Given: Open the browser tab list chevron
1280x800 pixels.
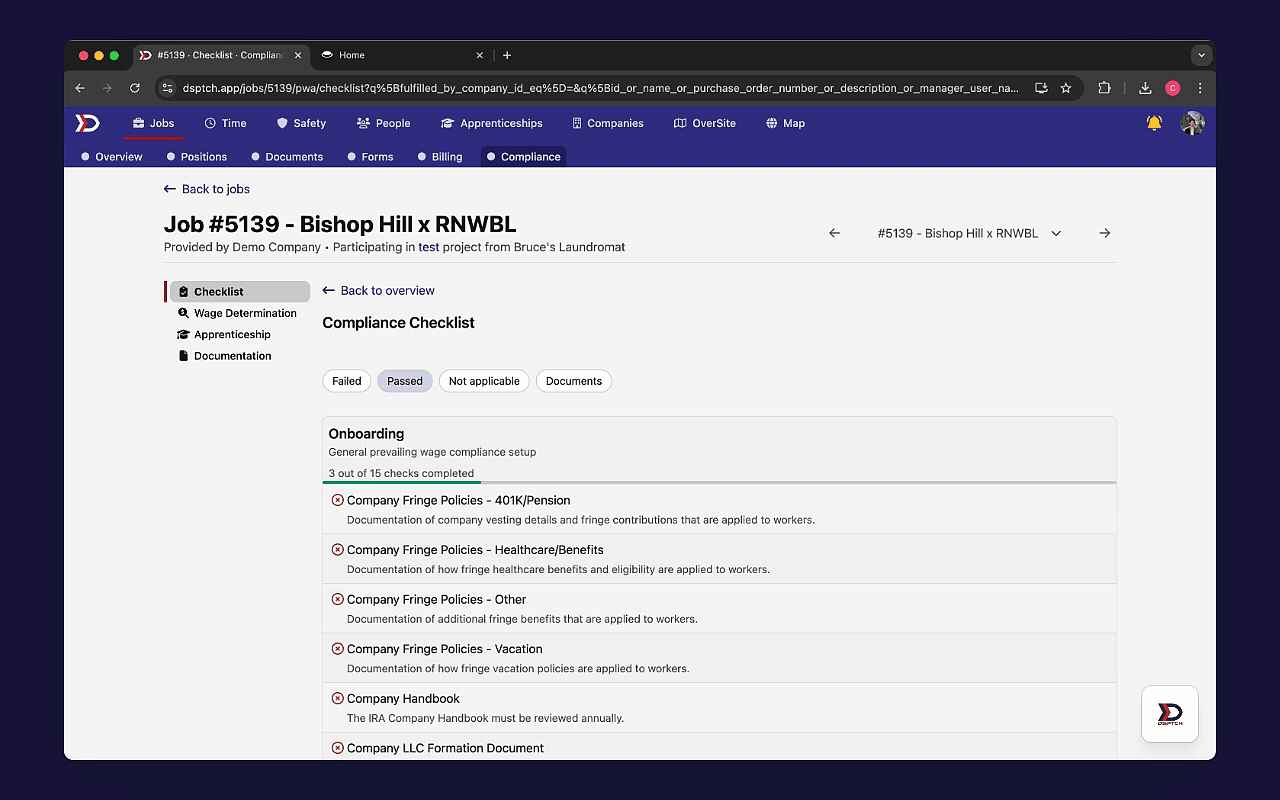Looking at the screenshot, I should coord(1201,55).
